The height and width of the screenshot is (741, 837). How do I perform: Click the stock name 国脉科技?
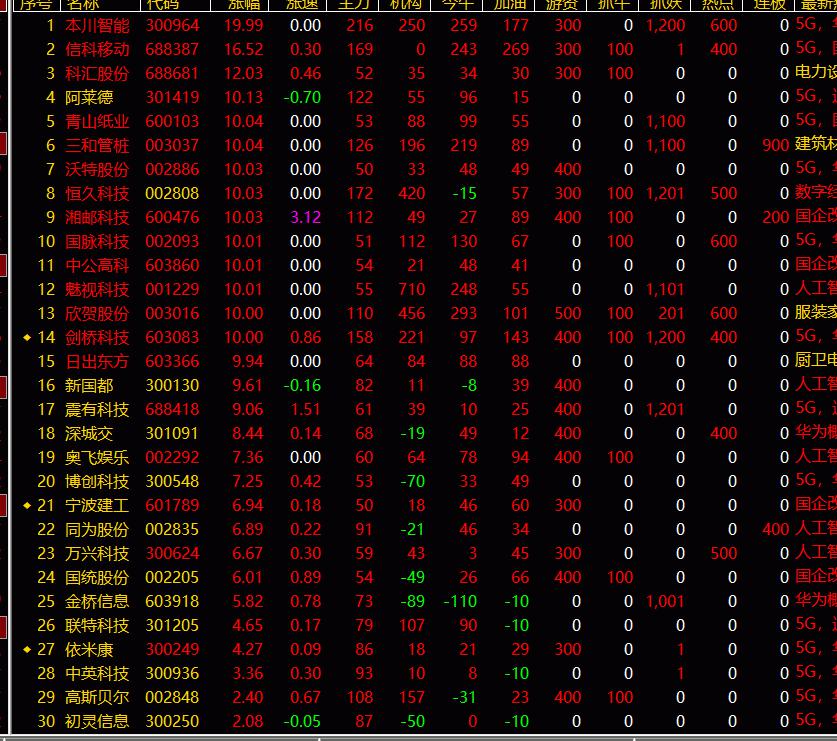97,241
